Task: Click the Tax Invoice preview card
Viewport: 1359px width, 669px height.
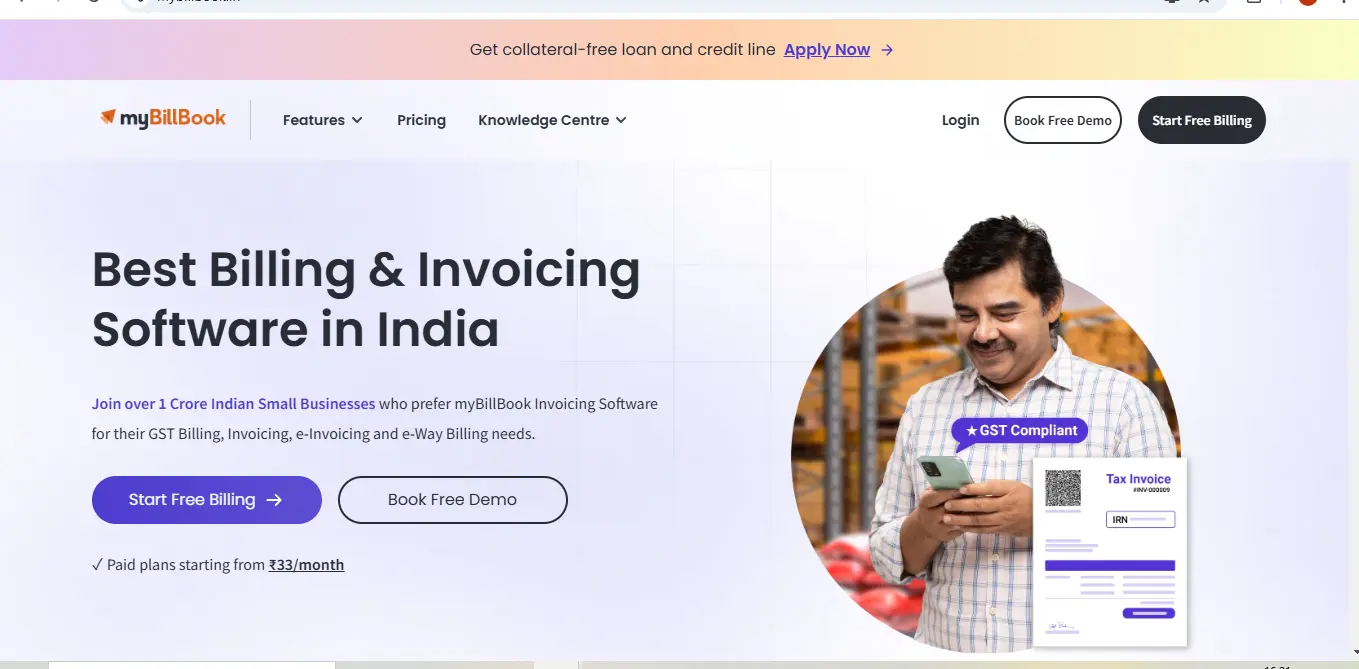Action: click(x=1110, y=552)
